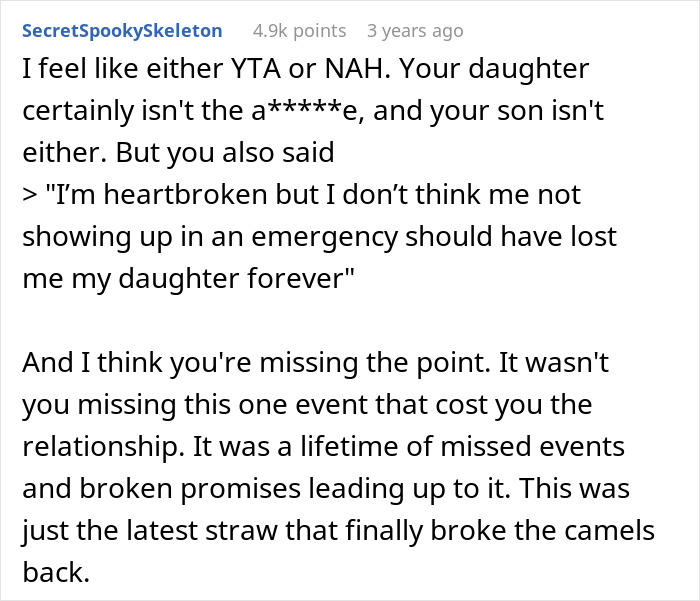
Task: Open the SecretSpookySkeleton user profile link
Action: (x=122, y=31)
